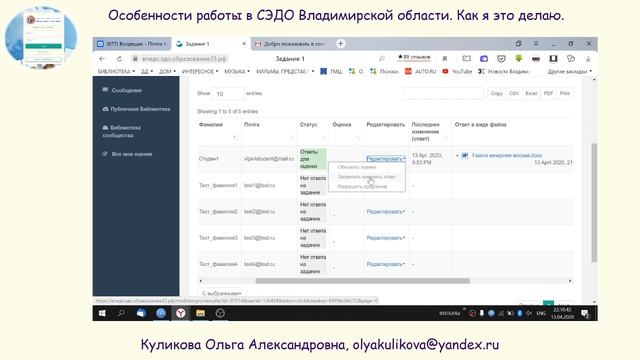
Task: Open the AUTO.RU bookmark
Action: (x=421, y=71)
